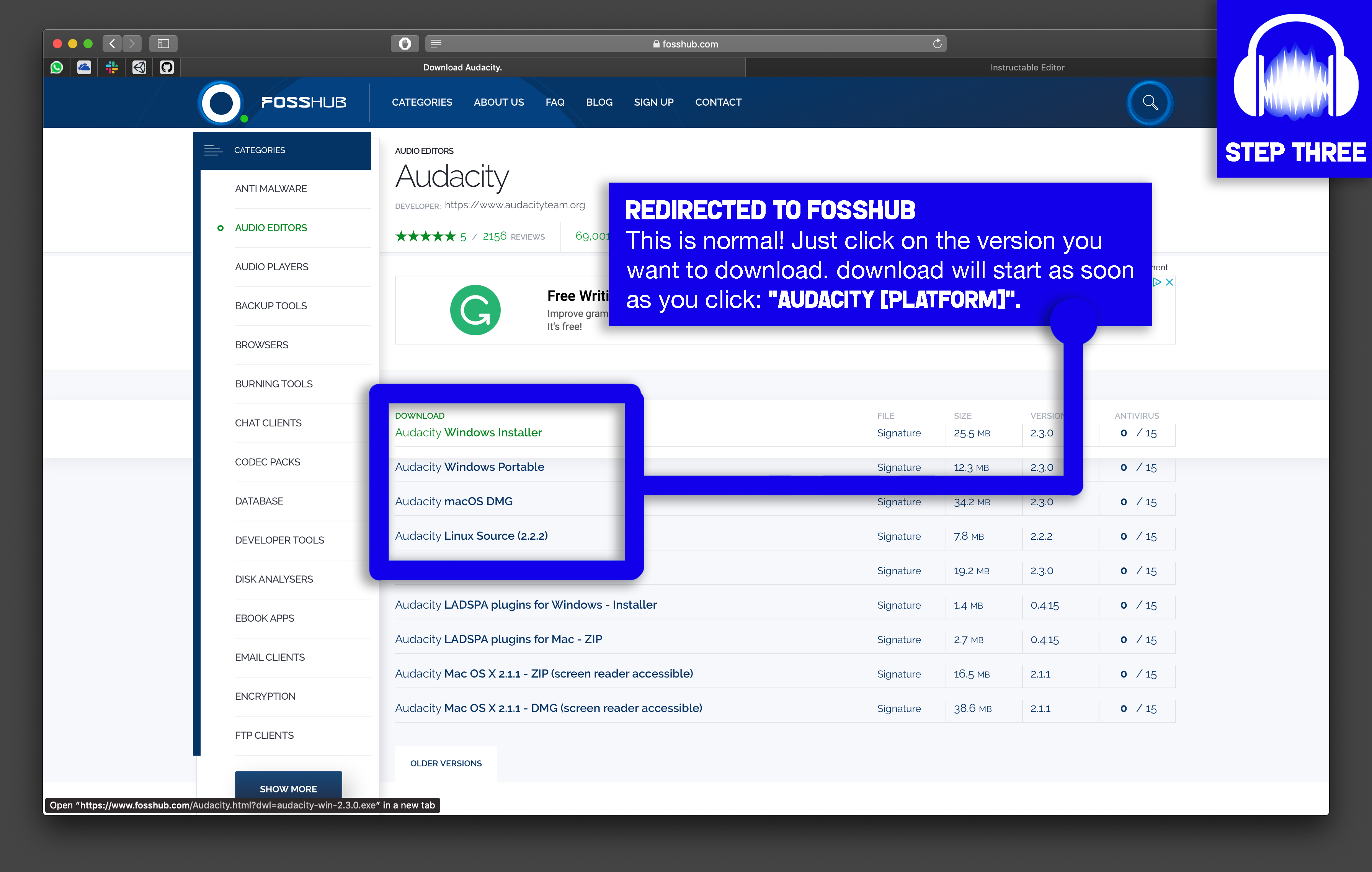The image size is (1372, 872).
Task: Click the fosshub.com address bar
Action: click(x=686, y=43)
